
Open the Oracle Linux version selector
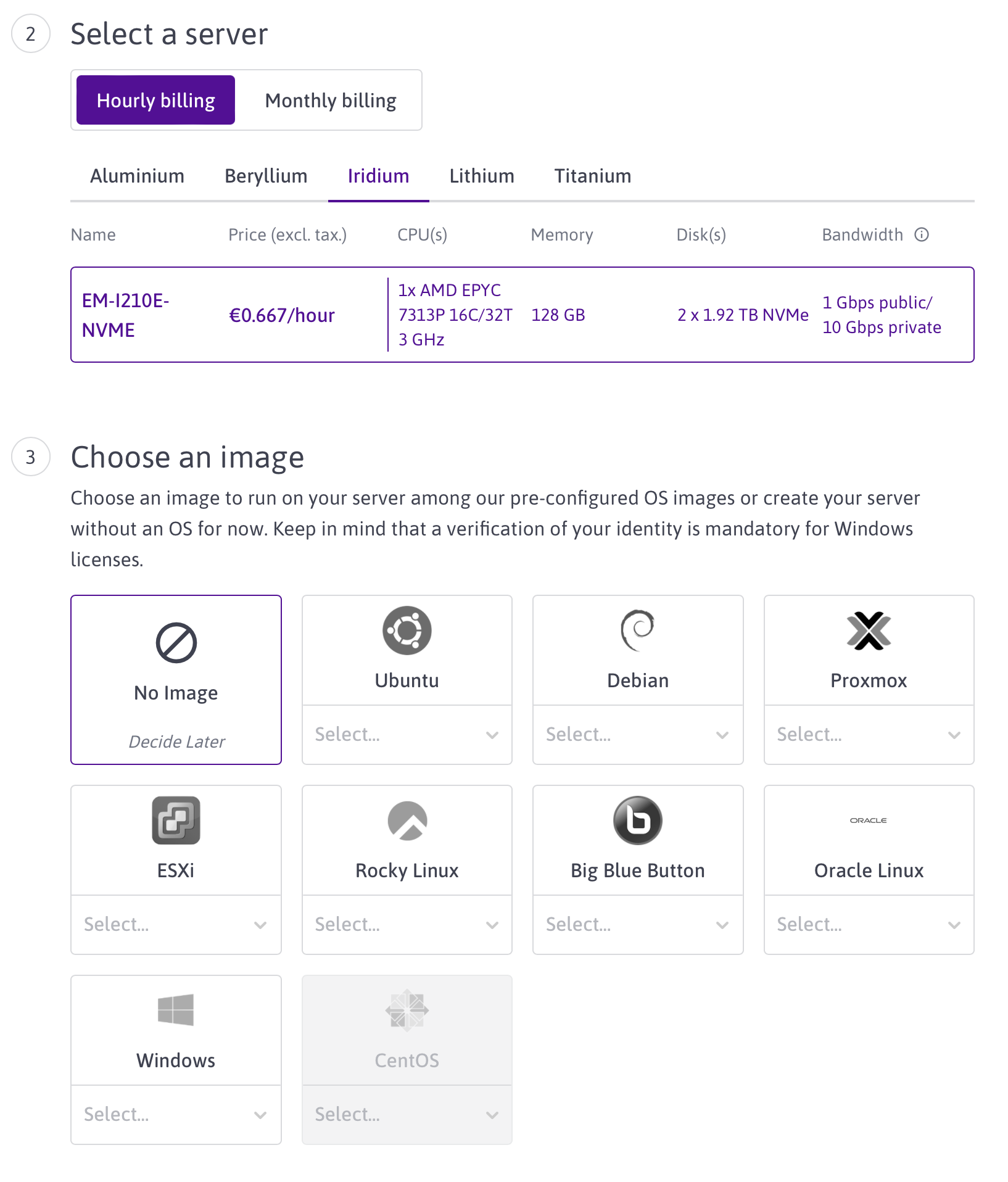pyautogui.click(x=868, y=924)
